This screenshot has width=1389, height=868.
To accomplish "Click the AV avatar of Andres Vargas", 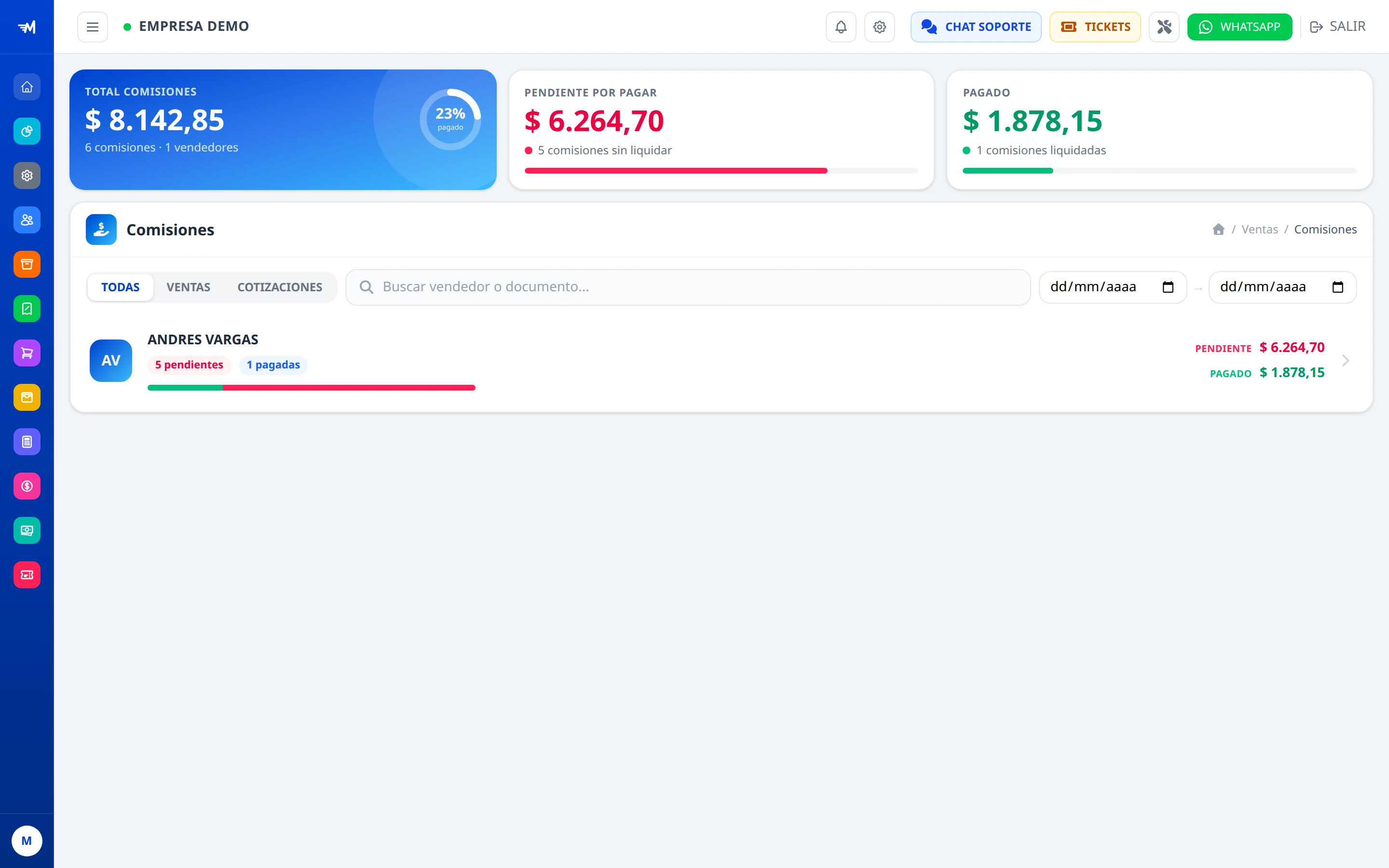I will (111, 361).
